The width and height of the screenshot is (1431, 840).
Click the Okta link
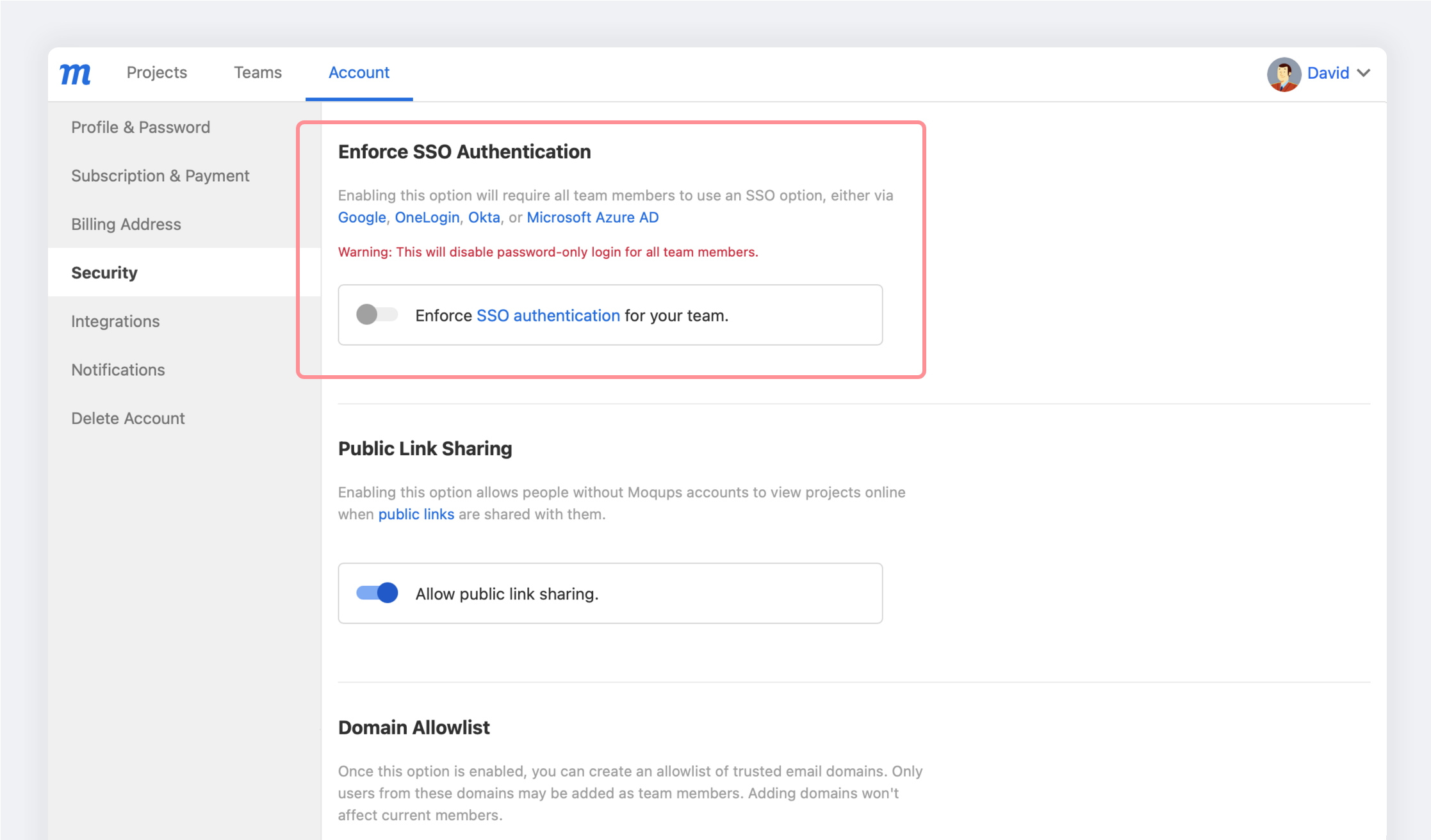coord(484,218)
